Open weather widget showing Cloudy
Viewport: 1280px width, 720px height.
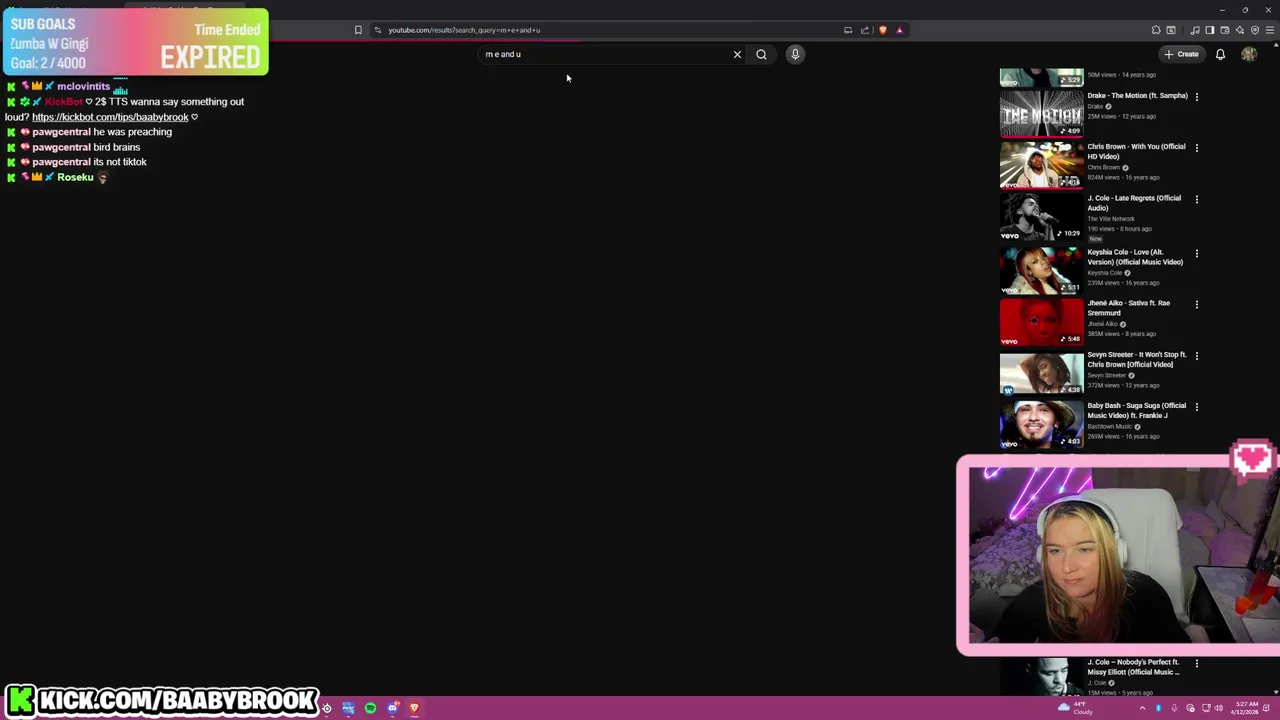1075,708
